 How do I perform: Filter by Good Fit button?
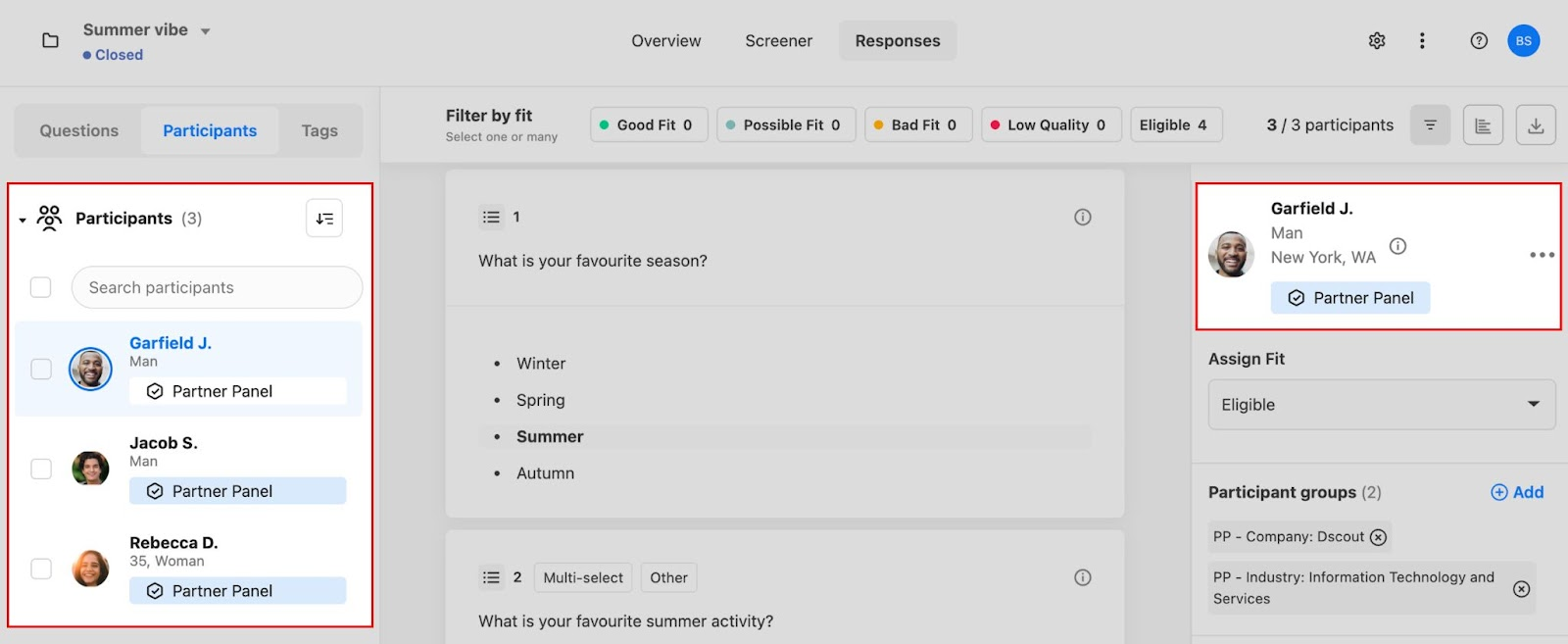[x=648, y=125]
